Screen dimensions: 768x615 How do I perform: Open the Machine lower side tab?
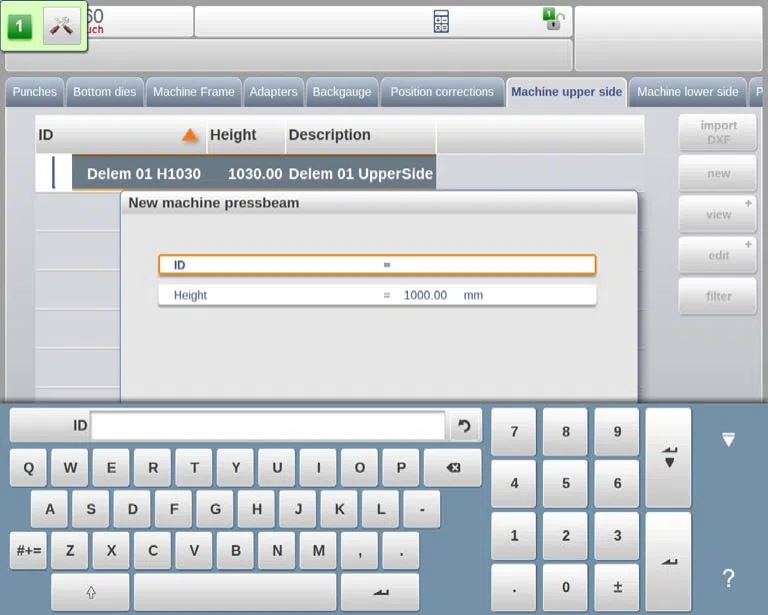(688, 92)
